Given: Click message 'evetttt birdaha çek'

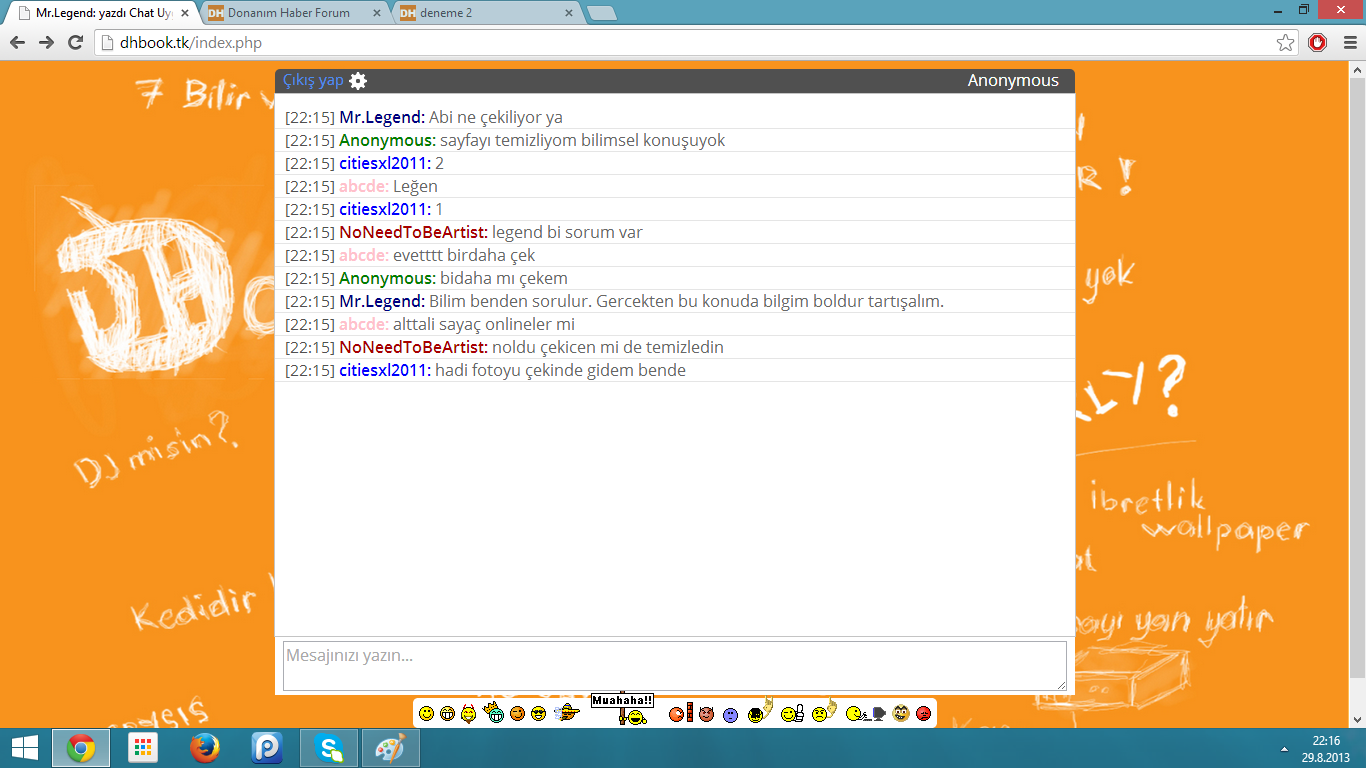Looking at the screenshot, I should [464, 255].
